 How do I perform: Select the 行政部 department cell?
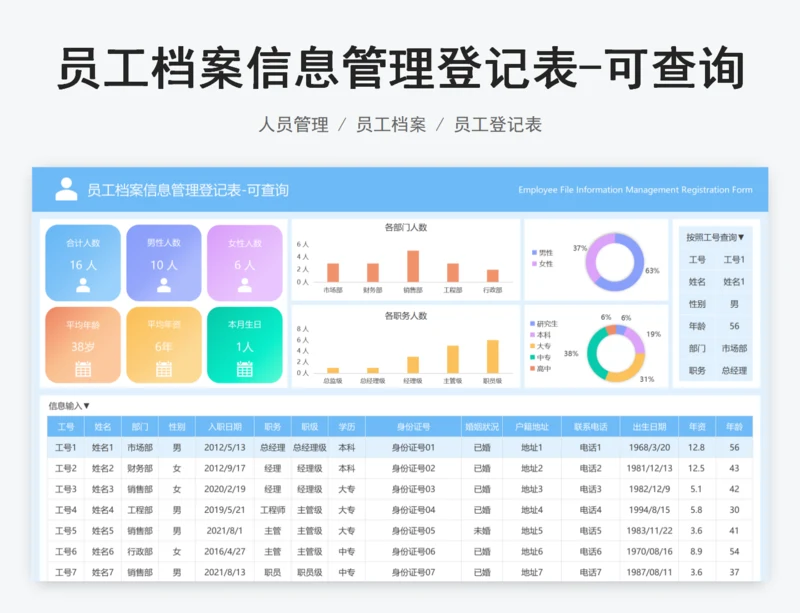[140, 552]
